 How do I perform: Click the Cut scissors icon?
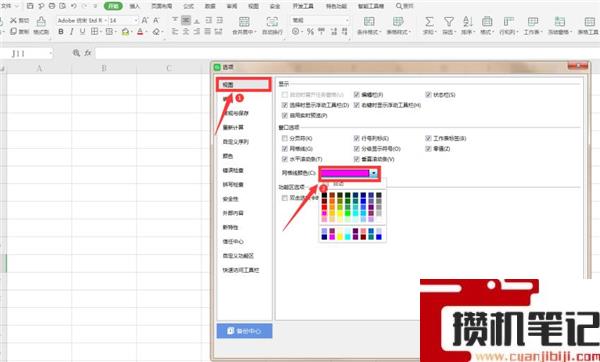13,20
